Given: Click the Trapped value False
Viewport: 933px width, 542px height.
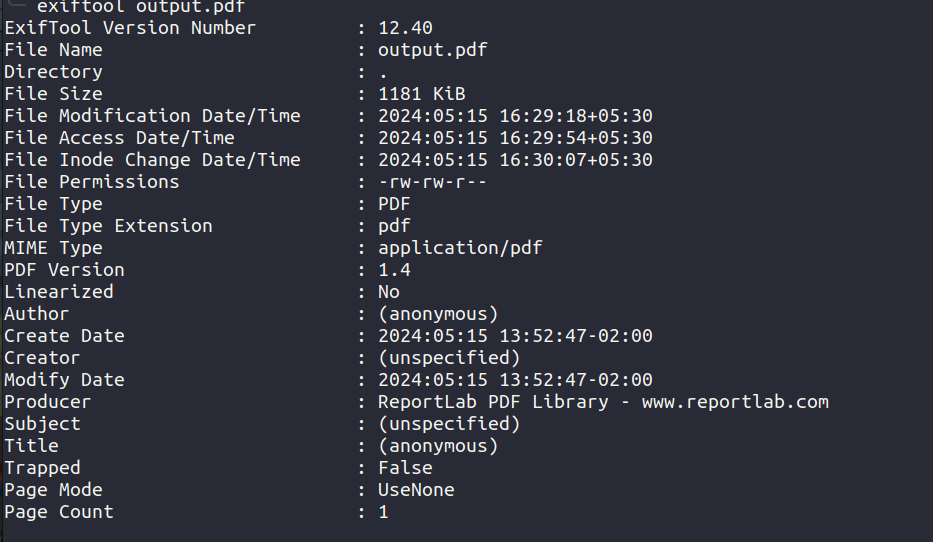Looking at the screenshot, I should point(405,468).
